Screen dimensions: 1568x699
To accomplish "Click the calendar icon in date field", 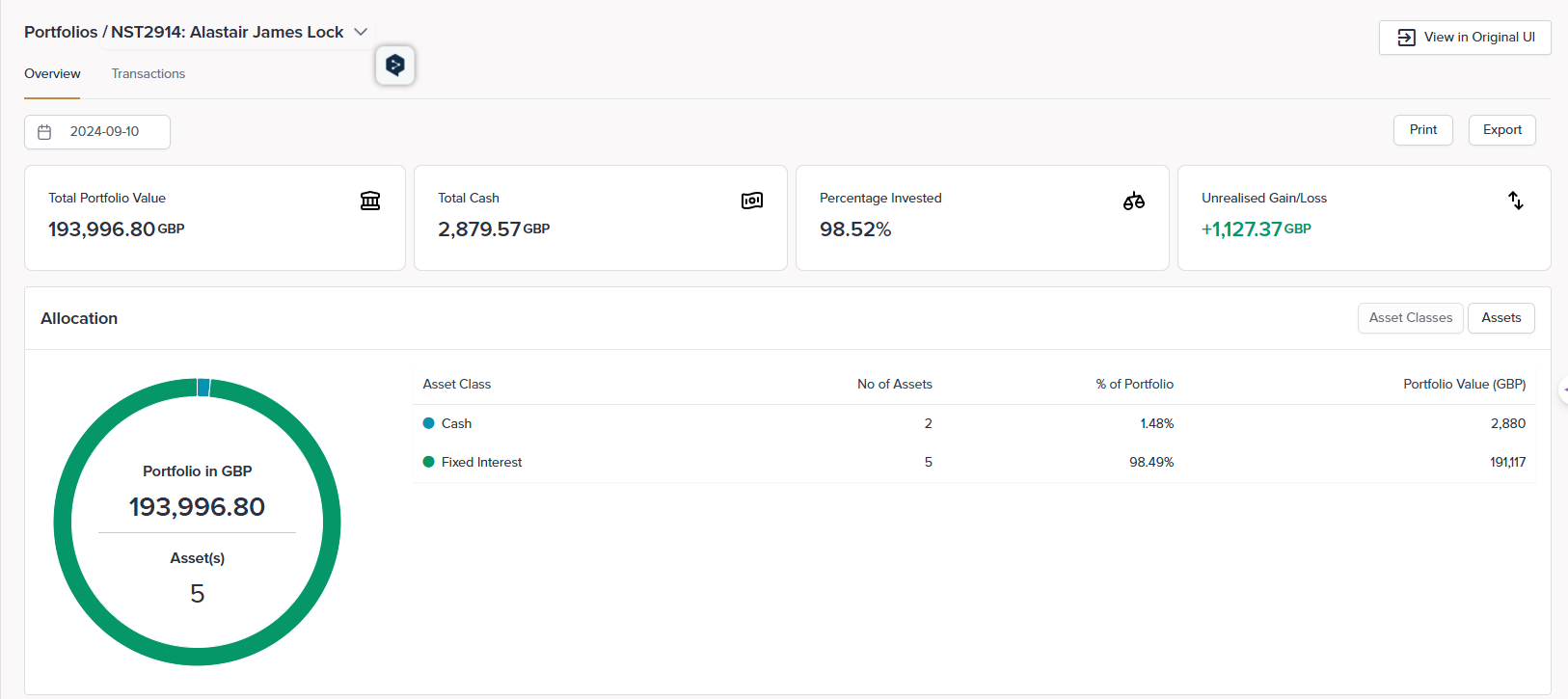I will (x=44, y=132).
